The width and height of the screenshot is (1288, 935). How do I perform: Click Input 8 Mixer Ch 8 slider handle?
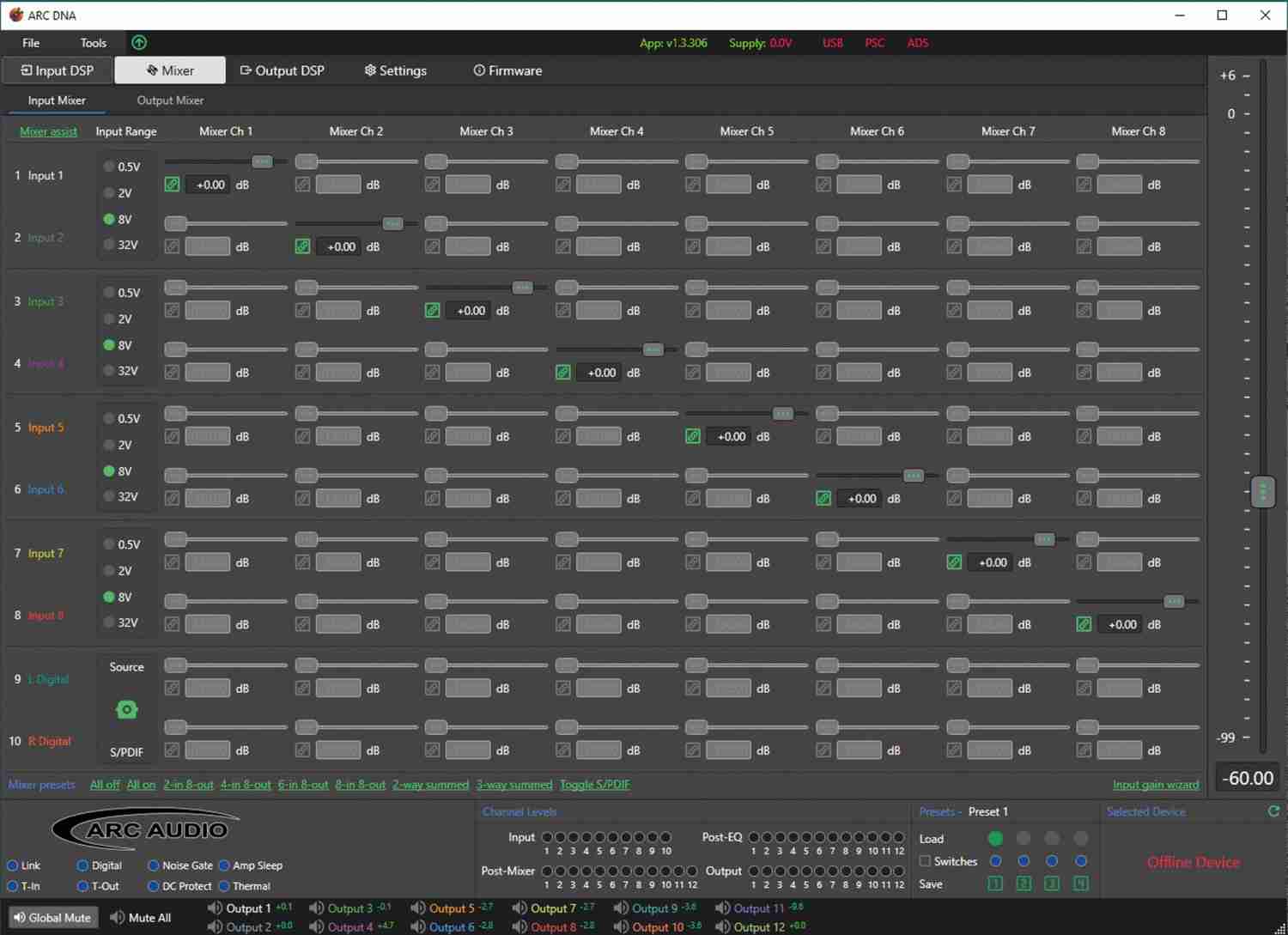point(1174,601)
